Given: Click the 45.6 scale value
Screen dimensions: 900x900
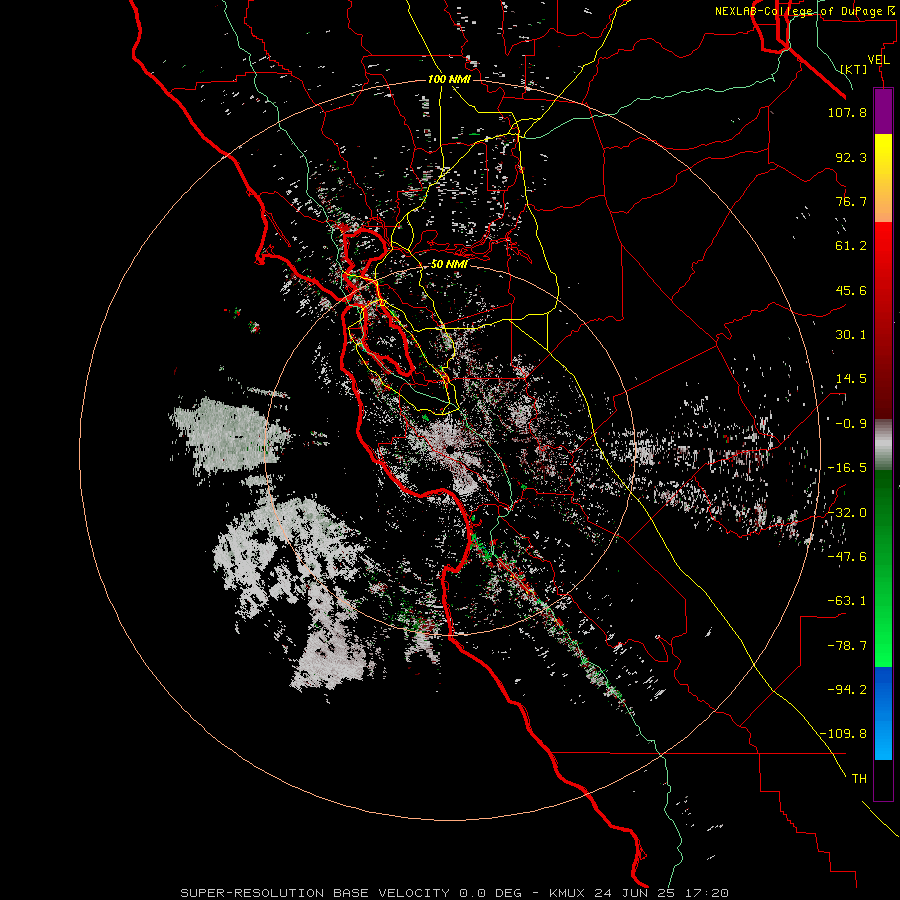Looking at the screenshot, I should pos(851,290).
